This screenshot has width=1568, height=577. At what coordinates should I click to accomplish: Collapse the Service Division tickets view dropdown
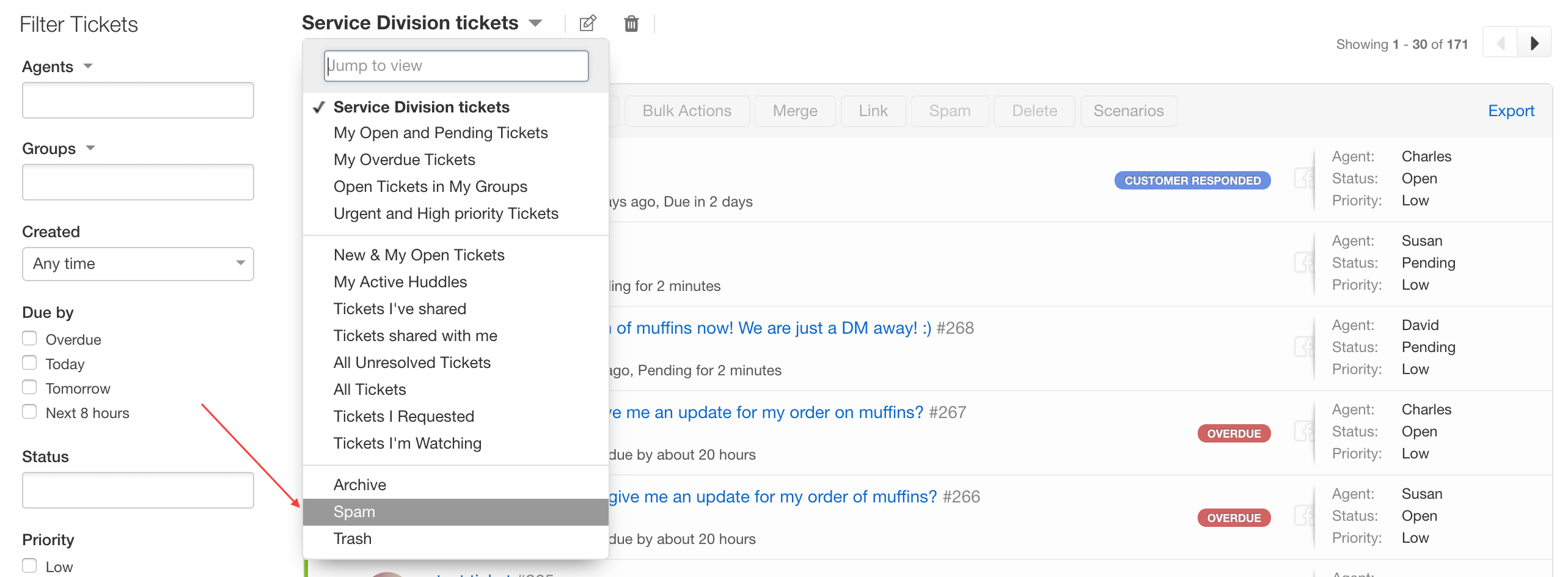click(535, 22)
